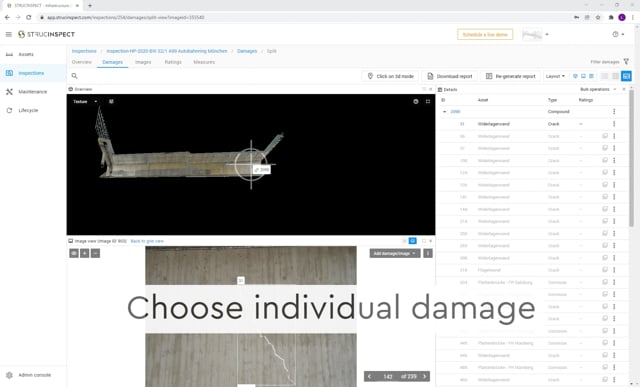
Task: Click the search magnifier icon
Action: tap(74, 76)
